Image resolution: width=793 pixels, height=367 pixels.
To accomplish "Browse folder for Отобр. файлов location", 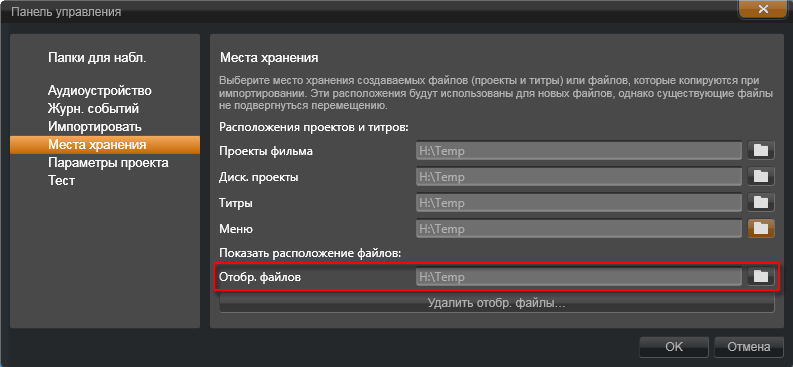I will coord(761,276).
